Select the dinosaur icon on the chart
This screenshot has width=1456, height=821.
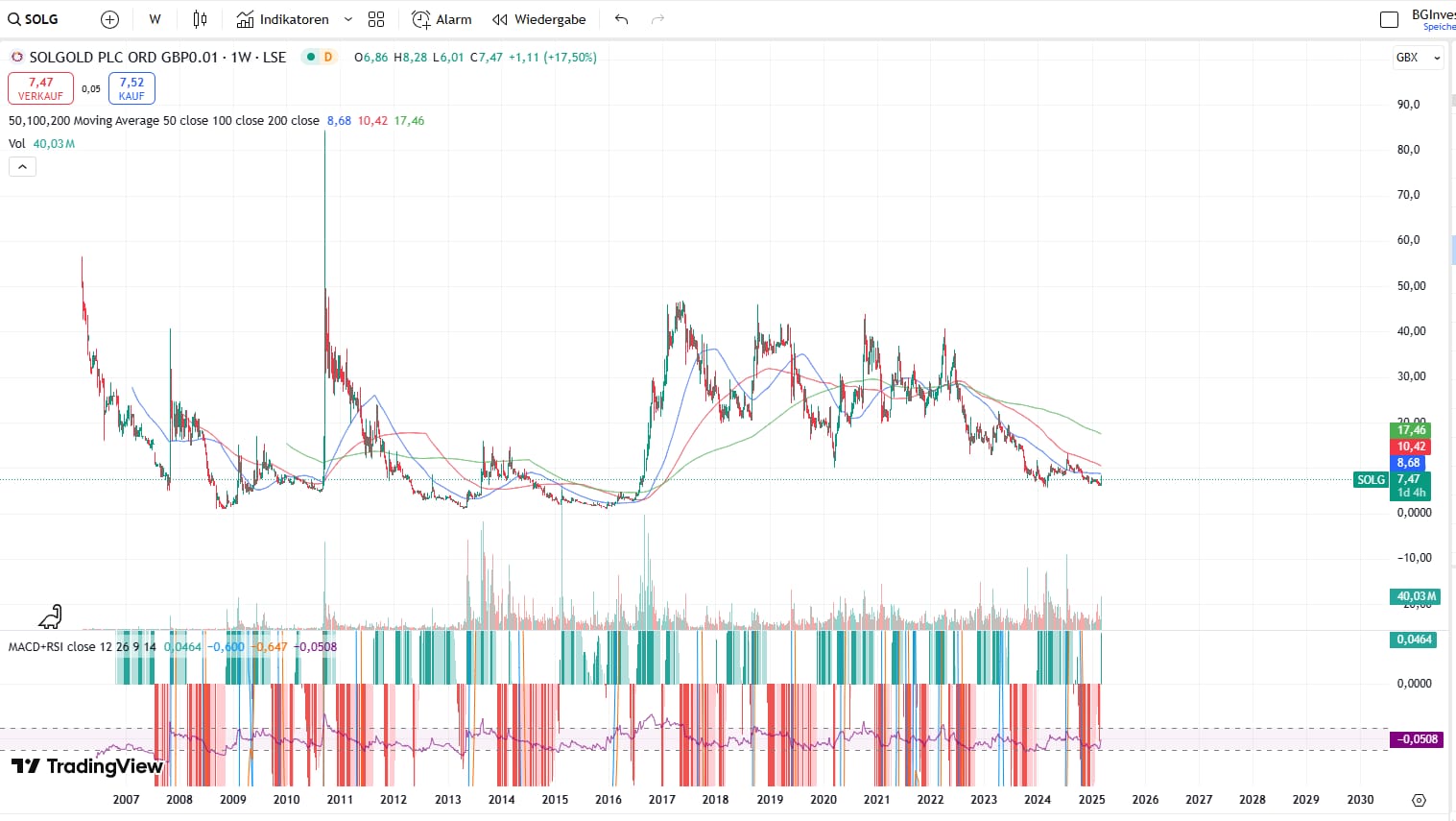[x=51, y=616]
